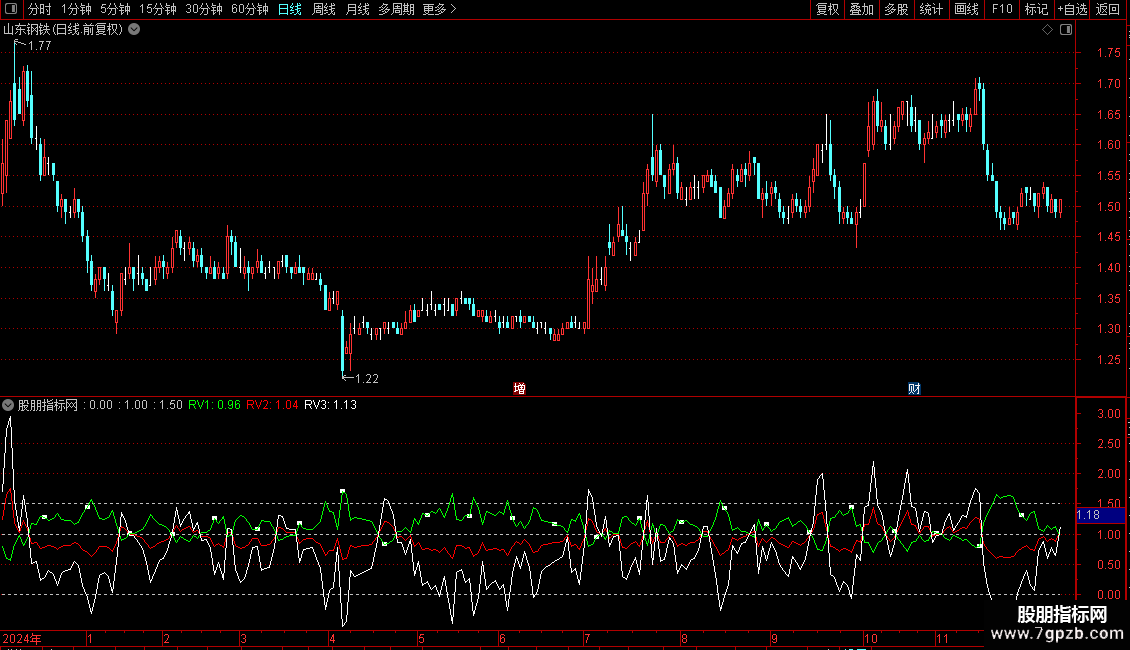Click the panel layout icon at top-left

coord(11,9)
